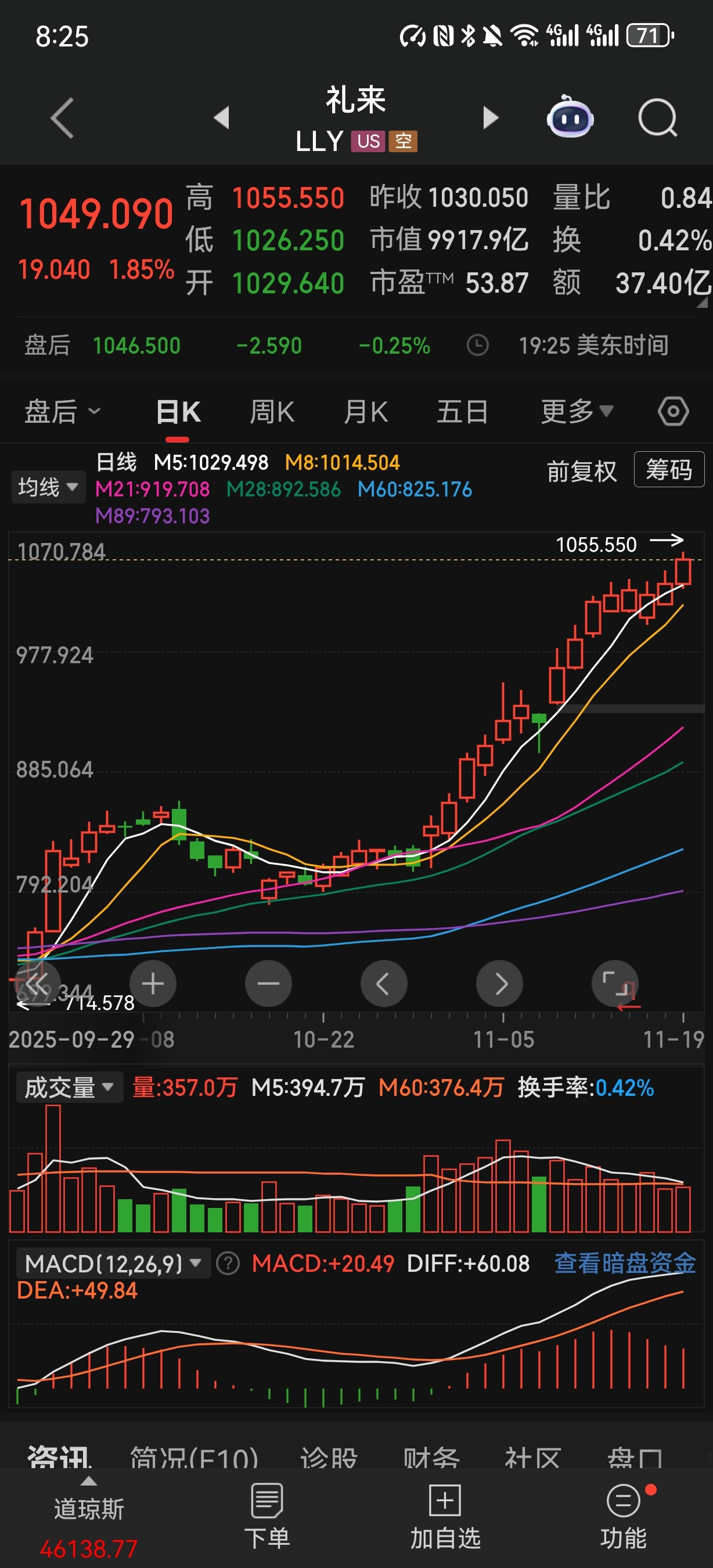The height and width of the screenshot is (1568, 713).
Task: Open 均线 indicator dropdown
Action: click(x=48, y=487)
